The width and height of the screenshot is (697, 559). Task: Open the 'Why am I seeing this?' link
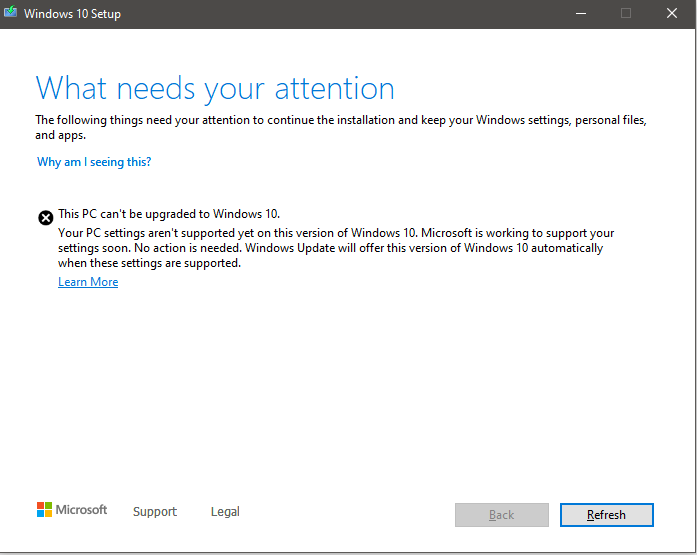94,162
